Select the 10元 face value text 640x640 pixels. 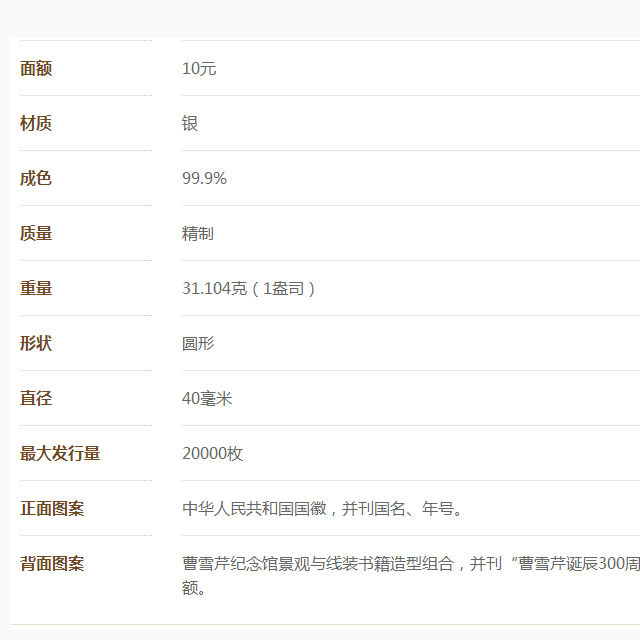[x=199, y=68]
